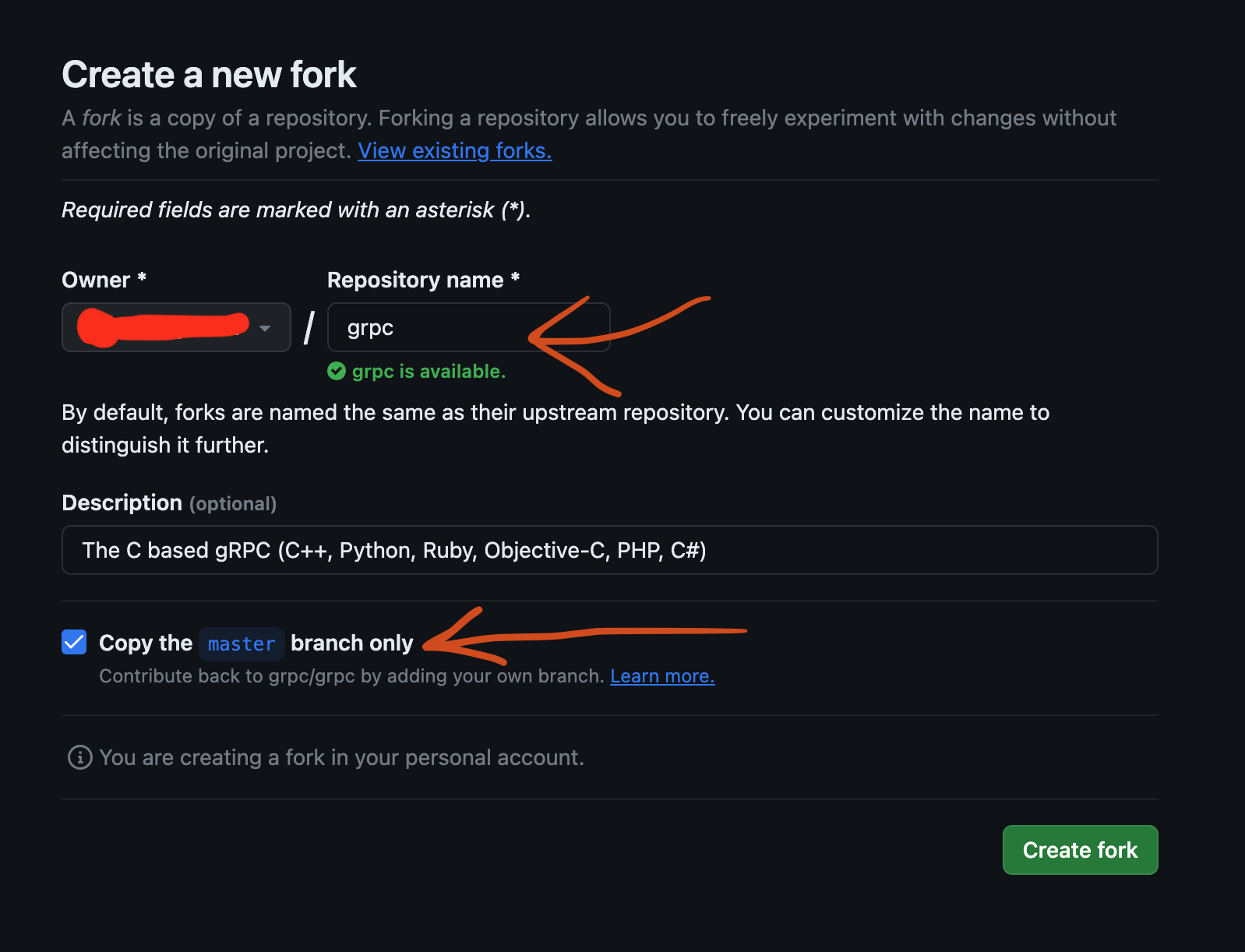Click the green checkmark availability icon

click(337, 372)
